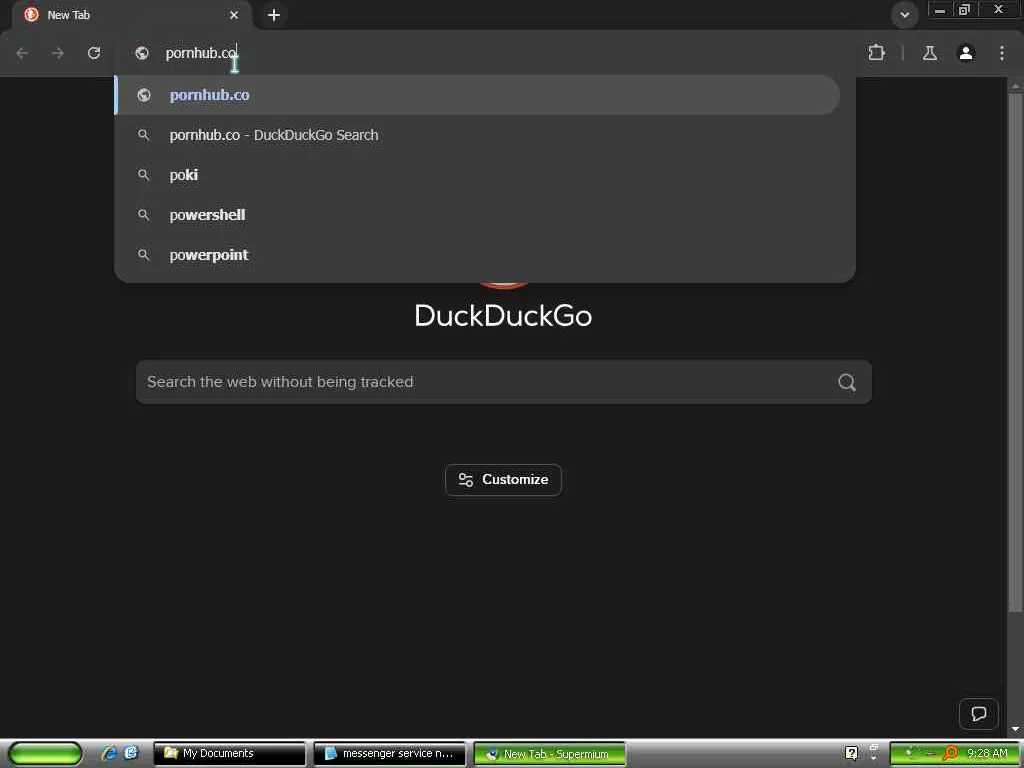Expand the tab search chevron
The height and width of the screenshot is (768, 1024).
click(904, 14)
